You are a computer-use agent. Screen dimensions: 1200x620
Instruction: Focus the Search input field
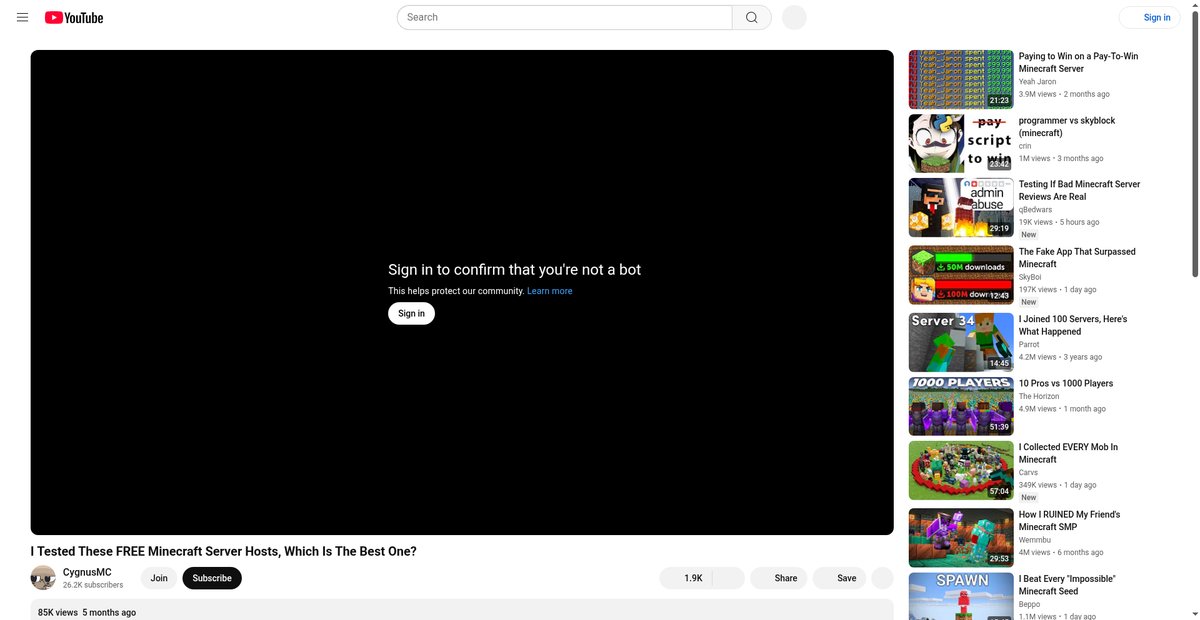tap(565, 17)
